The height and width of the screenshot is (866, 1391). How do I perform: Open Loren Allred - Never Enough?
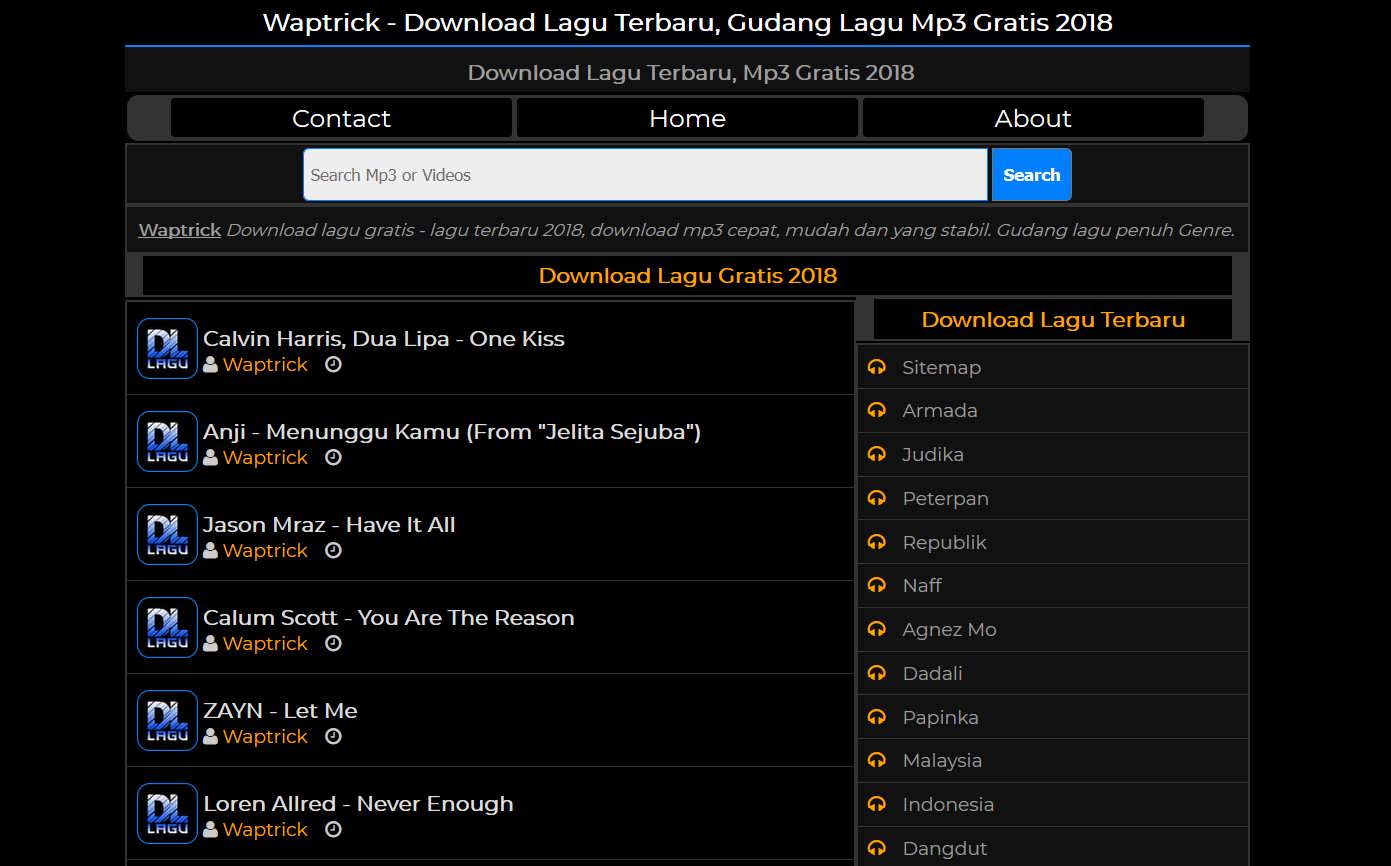click(x=358, y=804)
